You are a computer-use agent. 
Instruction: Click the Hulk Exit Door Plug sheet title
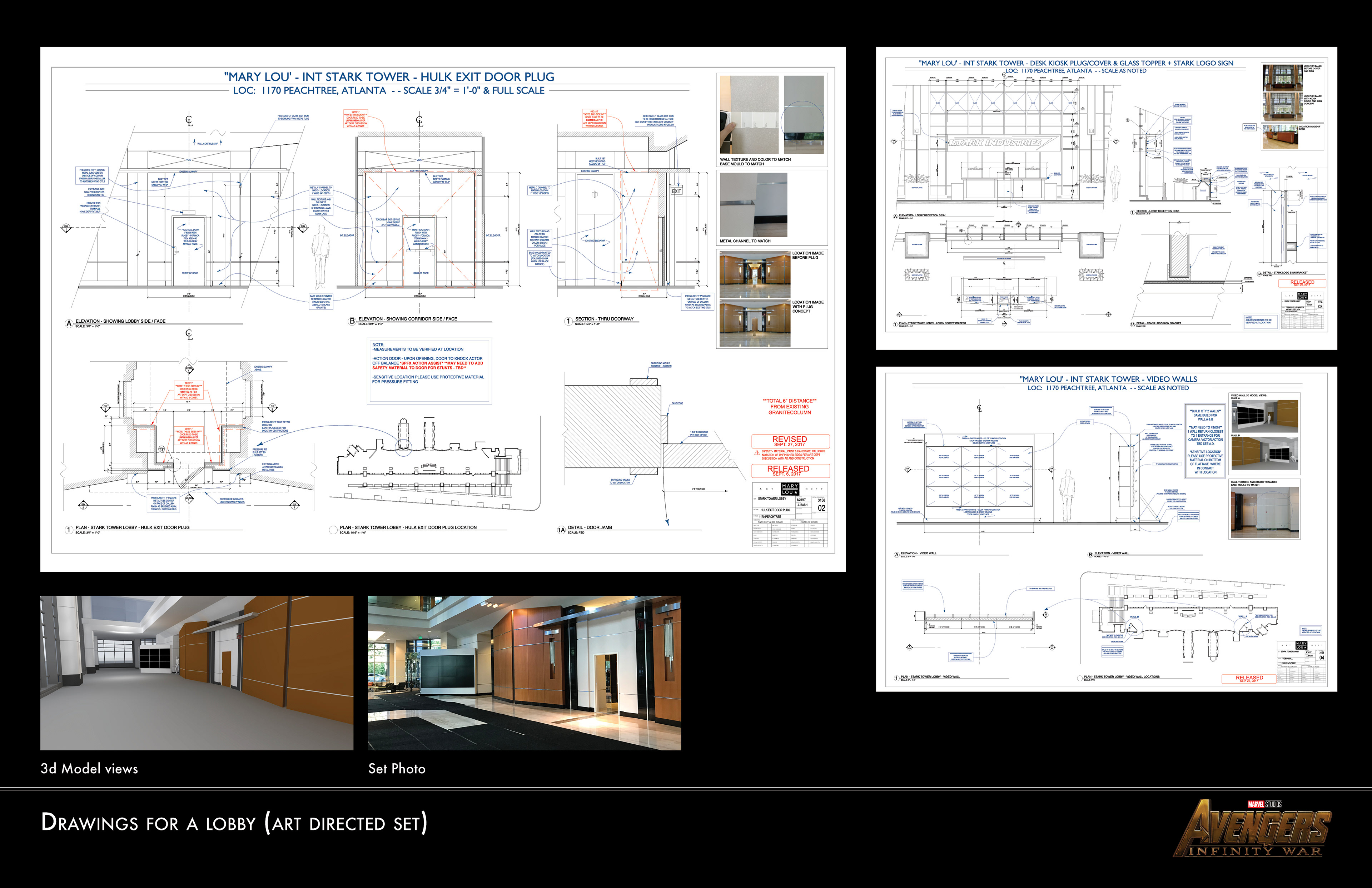[x=389, y=77]
